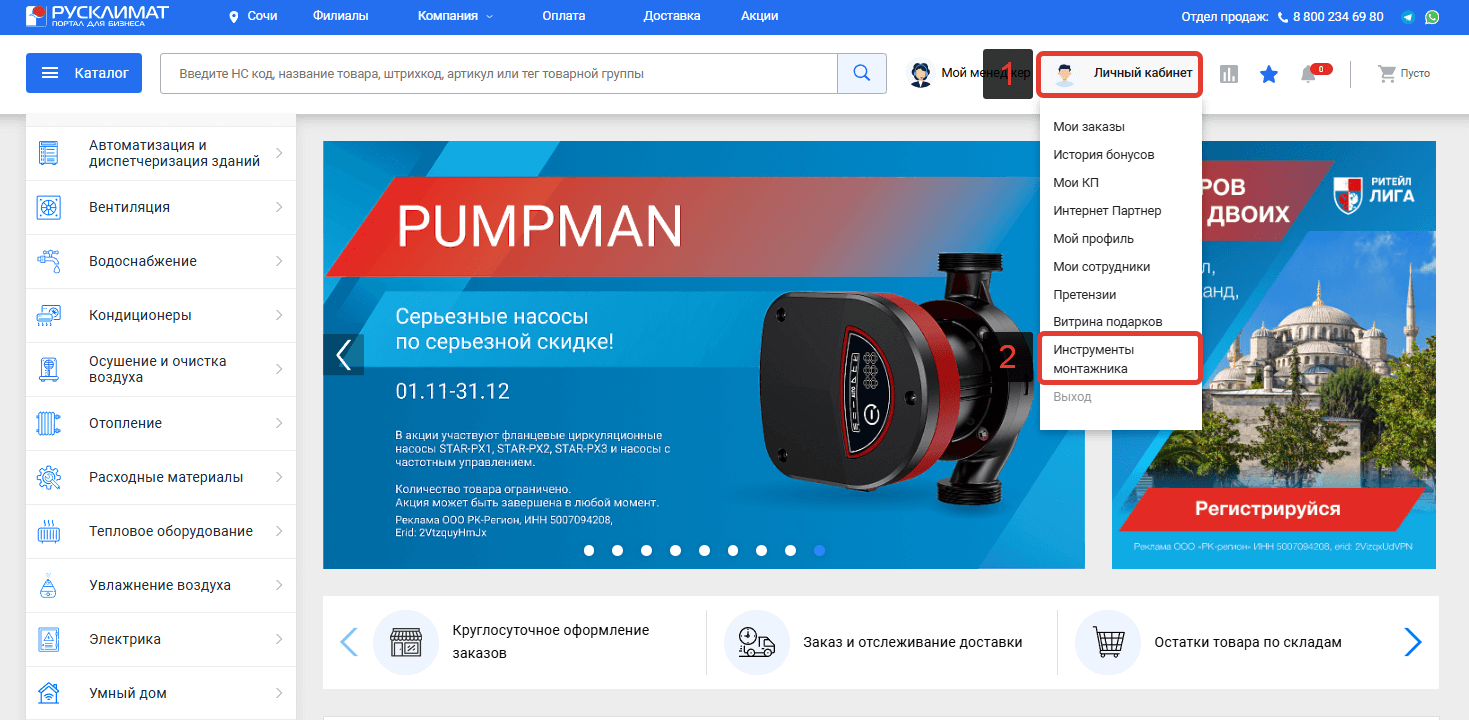The width and height of the screenshot is (1469, 720).
Task: Select Мои сотрудники menu item
Action: (1102, 267)
